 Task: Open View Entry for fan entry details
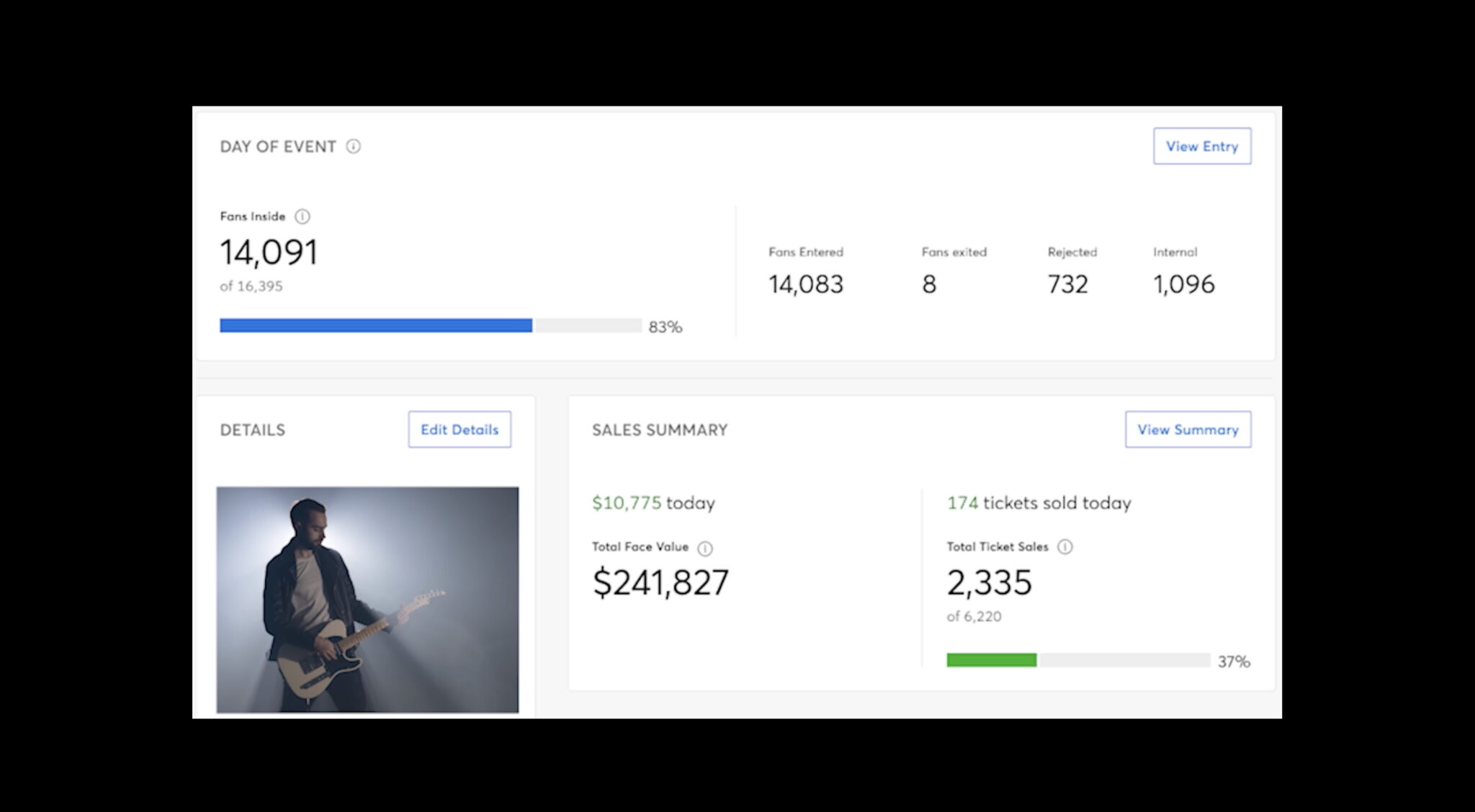(x=1201, y=146)
